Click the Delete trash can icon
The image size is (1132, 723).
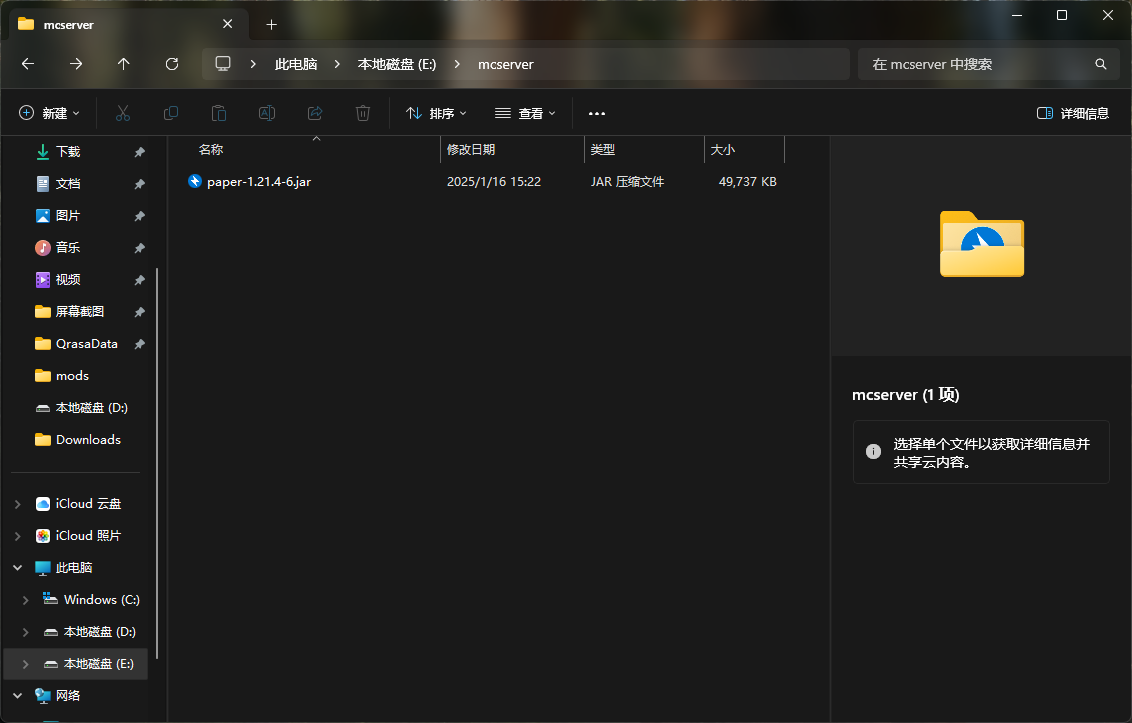click(363, 114)
